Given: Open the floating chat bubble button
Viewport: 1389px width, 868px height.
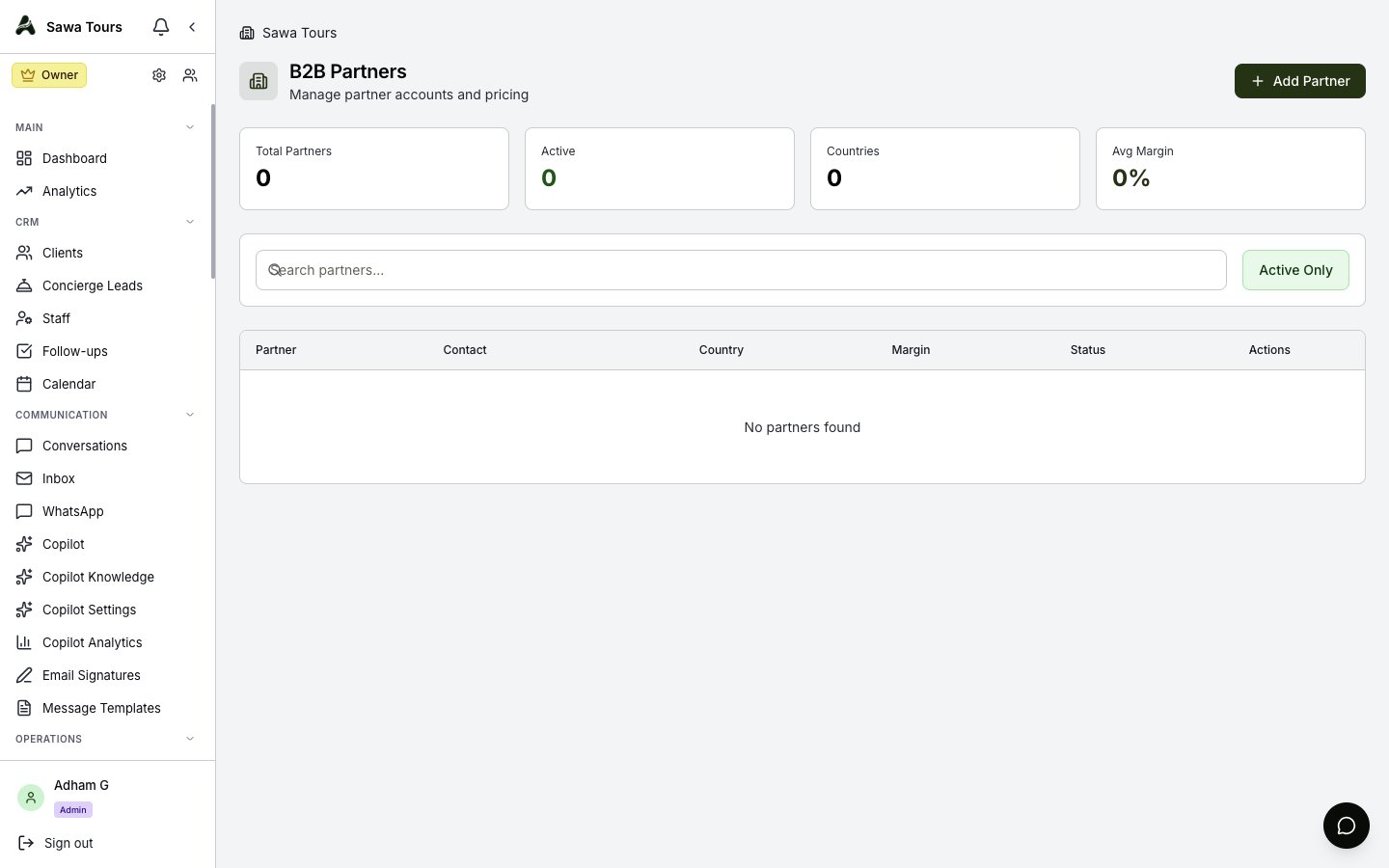Looking at the screenshot, I should [x=1347, y=826].
